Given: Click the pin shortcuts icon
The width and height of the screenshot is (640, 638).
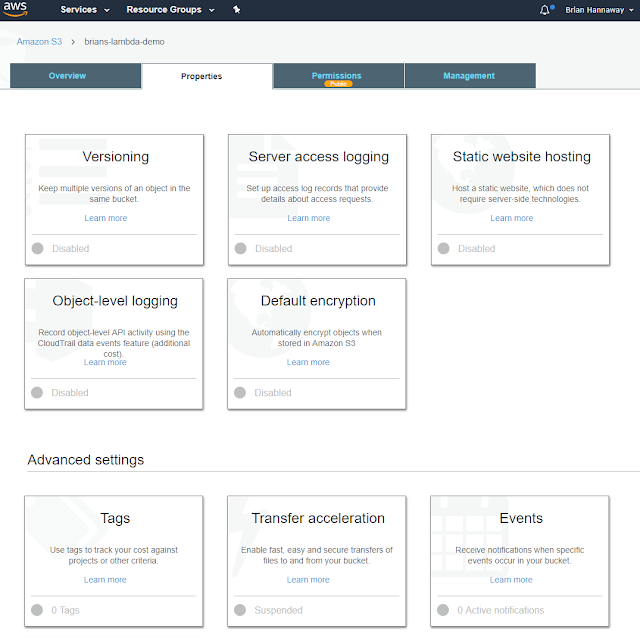Looking at the screenshot, I should click(x=236, y=9).
